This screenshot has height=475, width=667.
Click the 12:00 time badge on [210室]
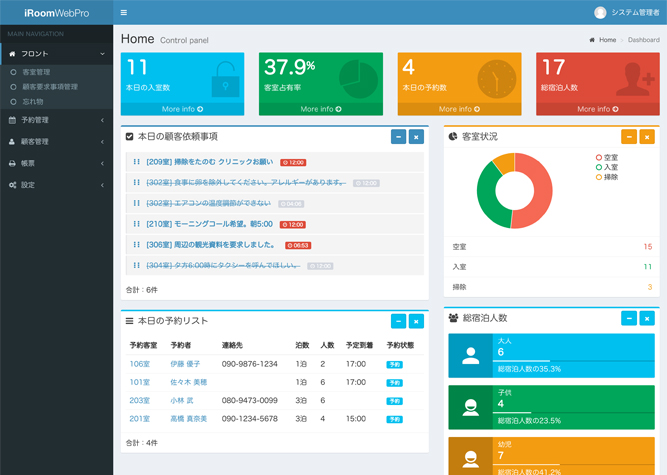pyautogui.click(x=293, y=225)
